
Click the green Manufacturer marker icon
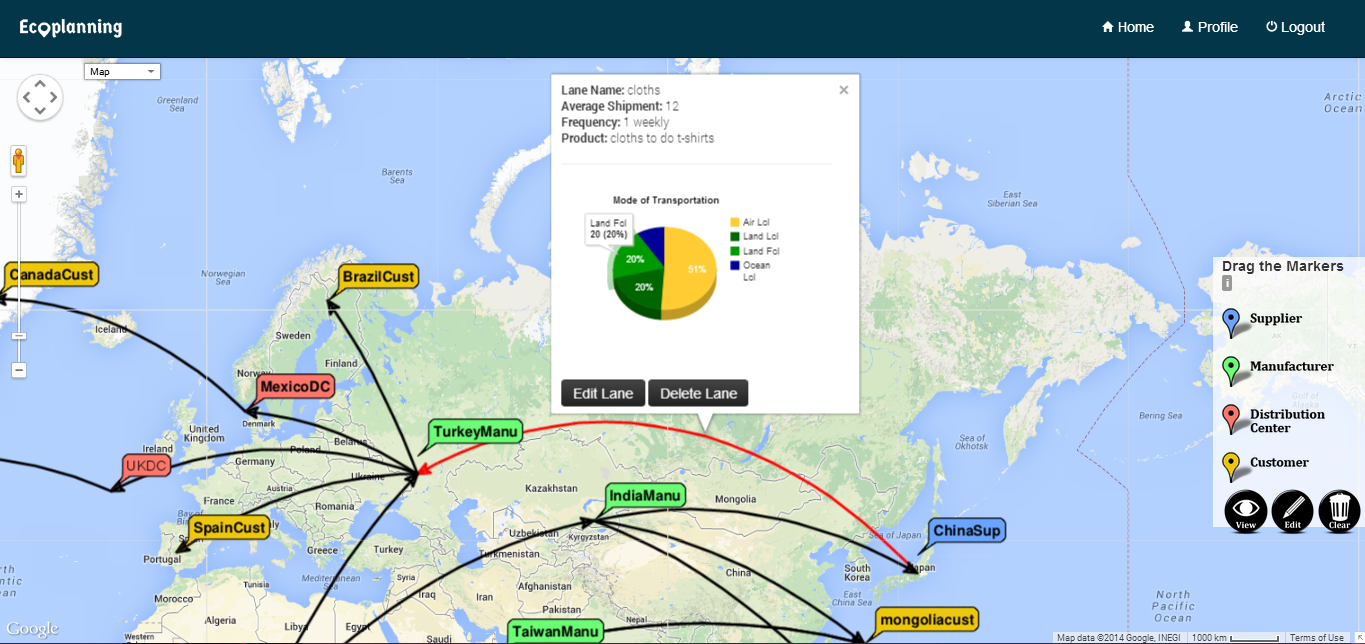(1231, 369)
